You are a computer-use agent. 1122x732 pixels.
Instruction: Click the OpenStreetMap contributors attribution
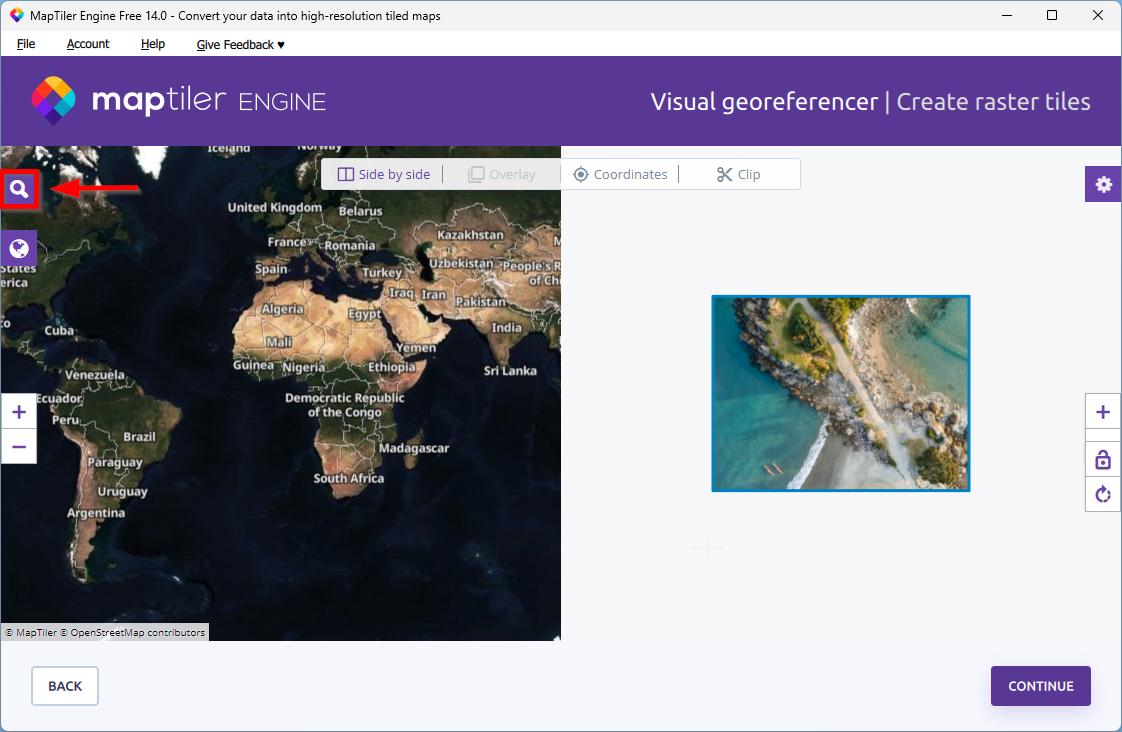pyautogui.click(x=132, y=633)
